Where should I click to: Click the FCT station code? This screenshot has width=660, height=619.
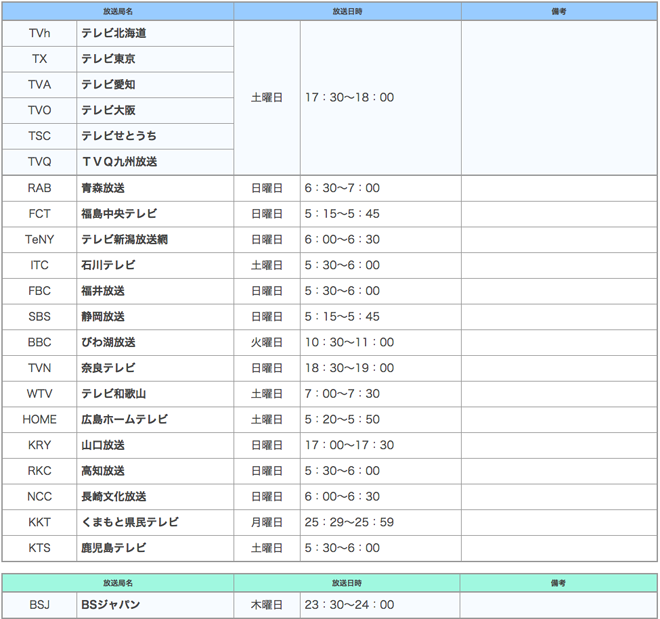[x=40, y=214]
